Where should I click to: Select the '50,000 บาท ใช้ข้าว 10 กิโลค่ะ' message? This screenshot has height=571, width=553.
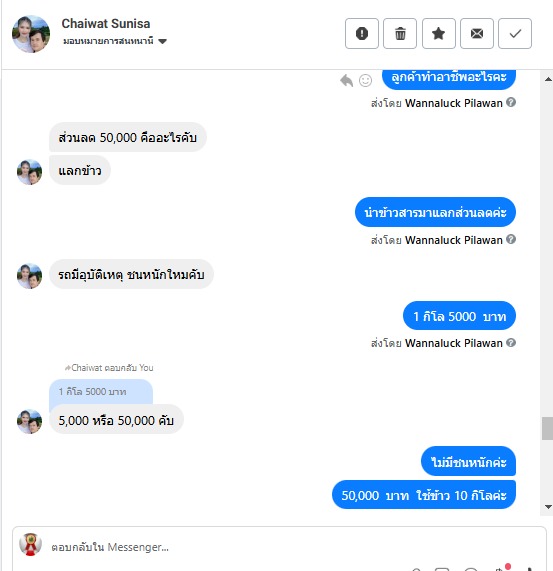tap(424, 495)
